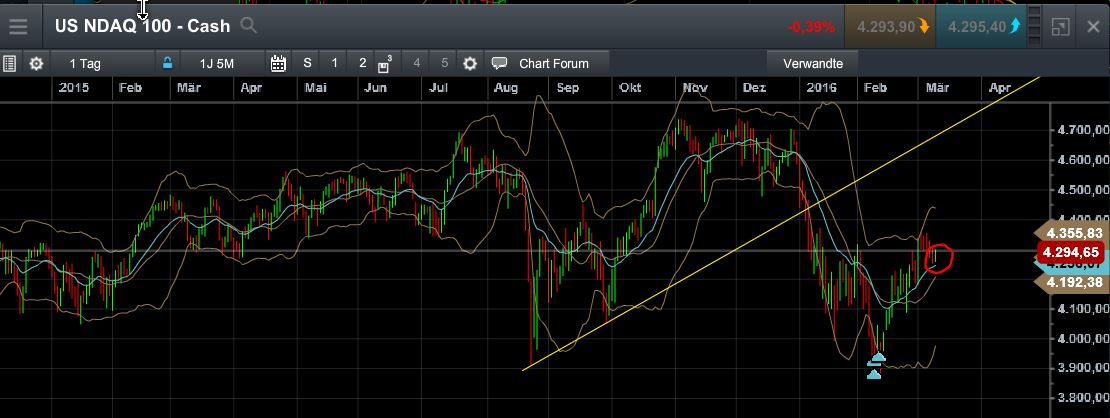
Task: Open Chart Forum button
Action: [547, 63]
